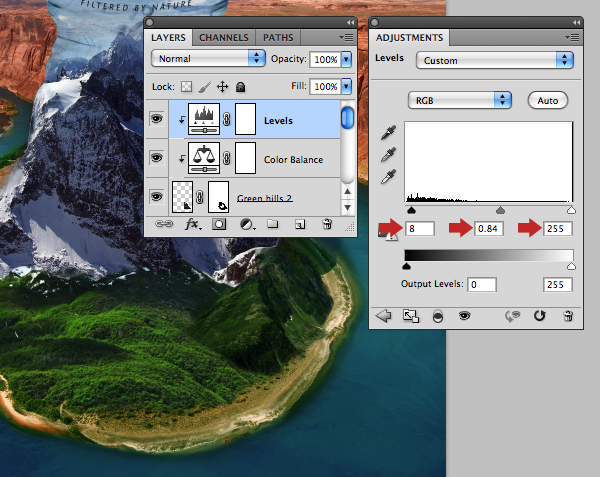Open the Fill percentage dropdown arrow
The image size is (600, 477).
346,86
